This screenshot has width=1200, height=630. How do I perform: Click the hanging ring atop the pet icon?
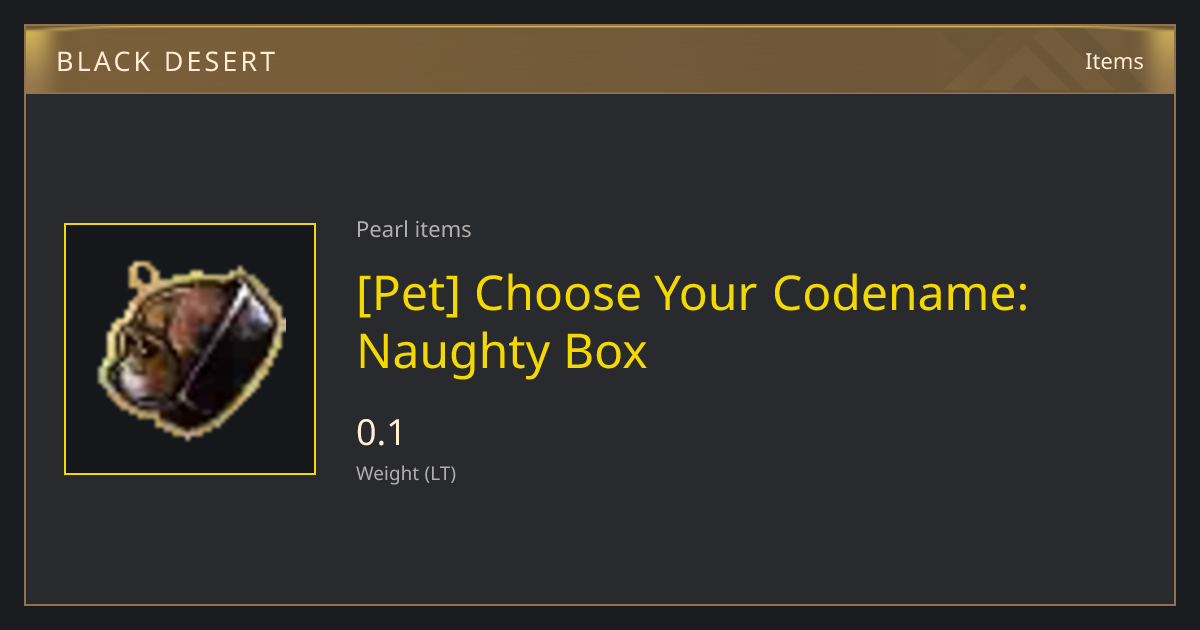pyautogui.click(x=143, y=273)
